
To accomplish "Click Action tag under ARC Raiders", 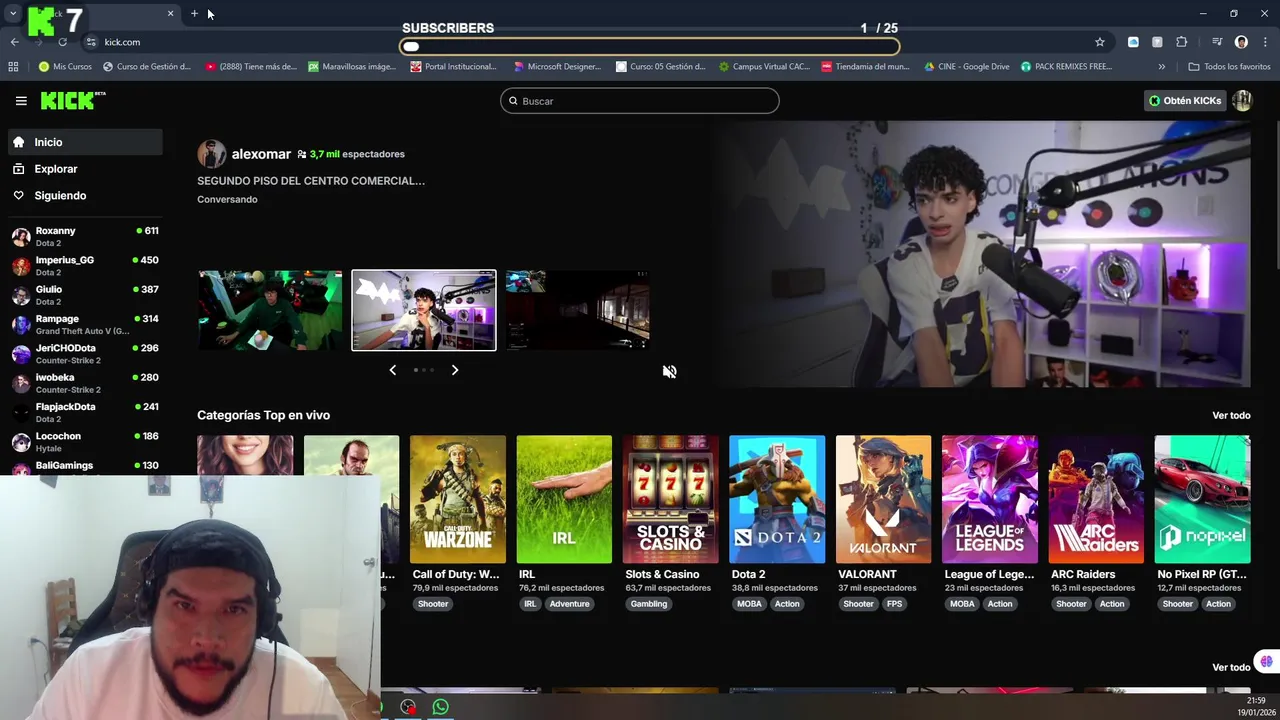I will pyautogui.click(x=1112, y=604).
